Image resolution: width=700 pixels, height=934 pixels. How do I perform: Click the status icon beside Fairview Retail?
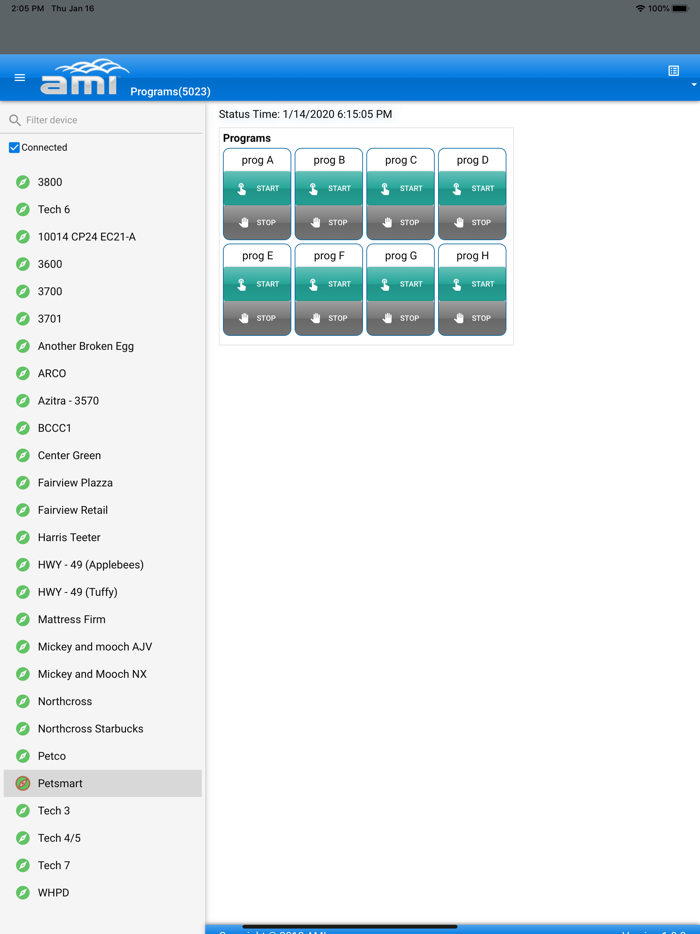click(x=23, y=510)
